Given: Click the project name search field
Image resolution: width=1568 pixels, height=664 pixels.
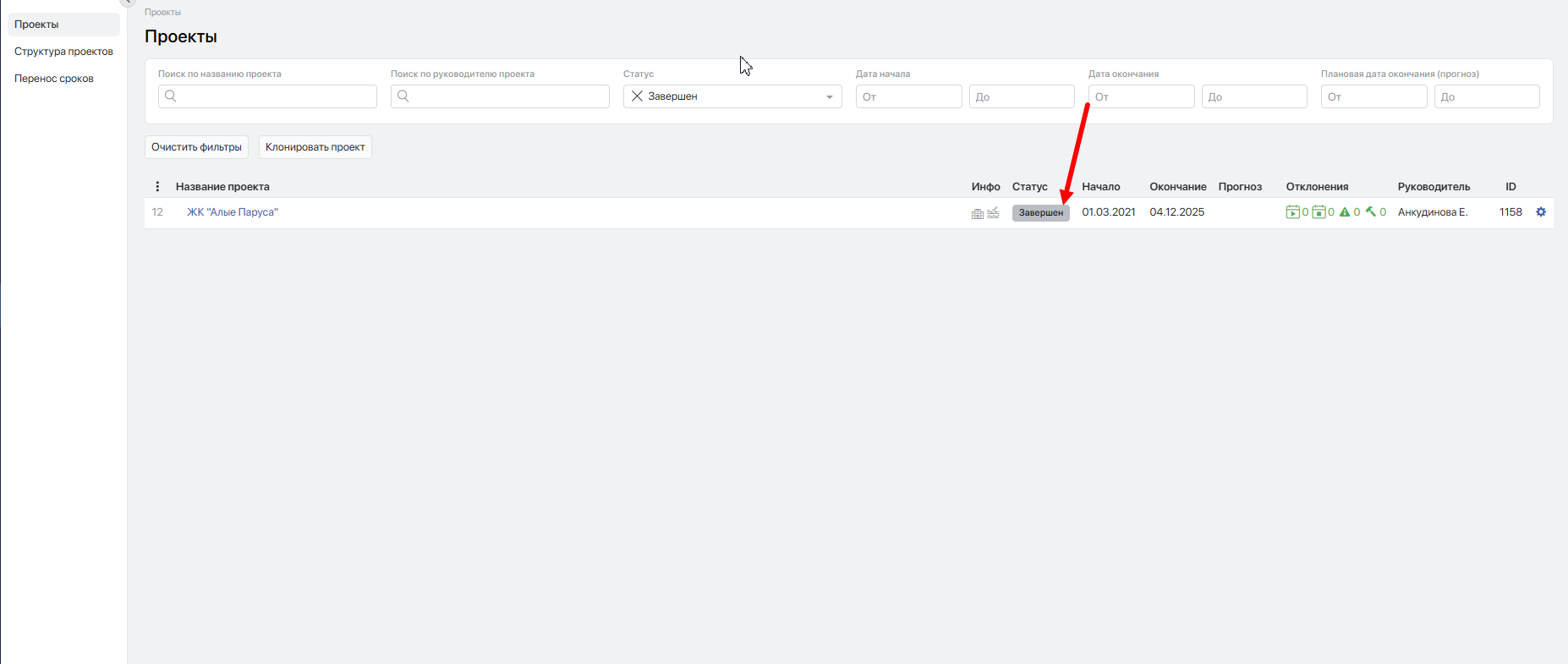Looking at the screenshot, I should coord(267,96).
